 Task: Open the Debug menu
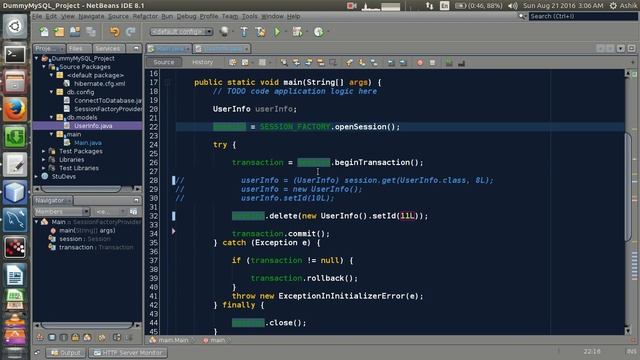click(x=187, y=16)
